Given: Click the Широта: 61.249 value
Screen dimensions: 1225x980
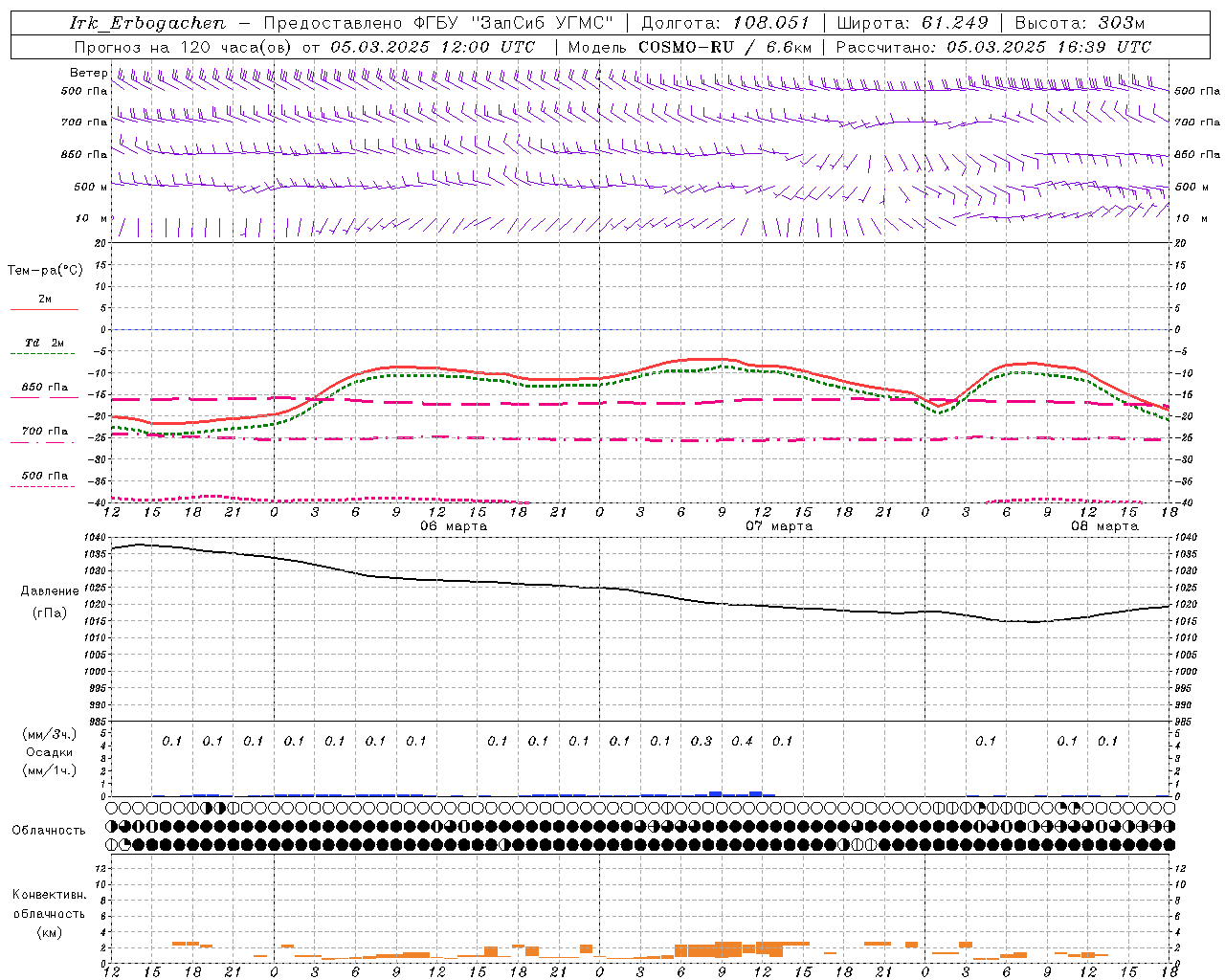Looking at the screenshot, I should click(912, 23).
